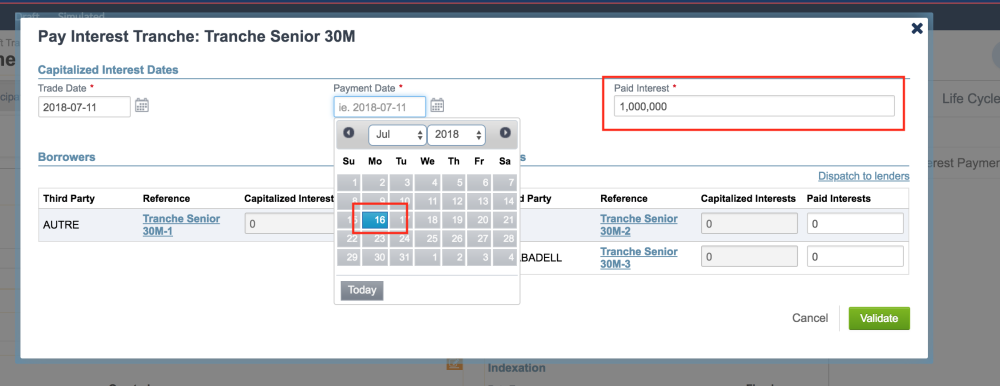The width and height of the screenshot is (1000, 386).
Task: Focus the Paid Interest input field
Action: point(754,107)
